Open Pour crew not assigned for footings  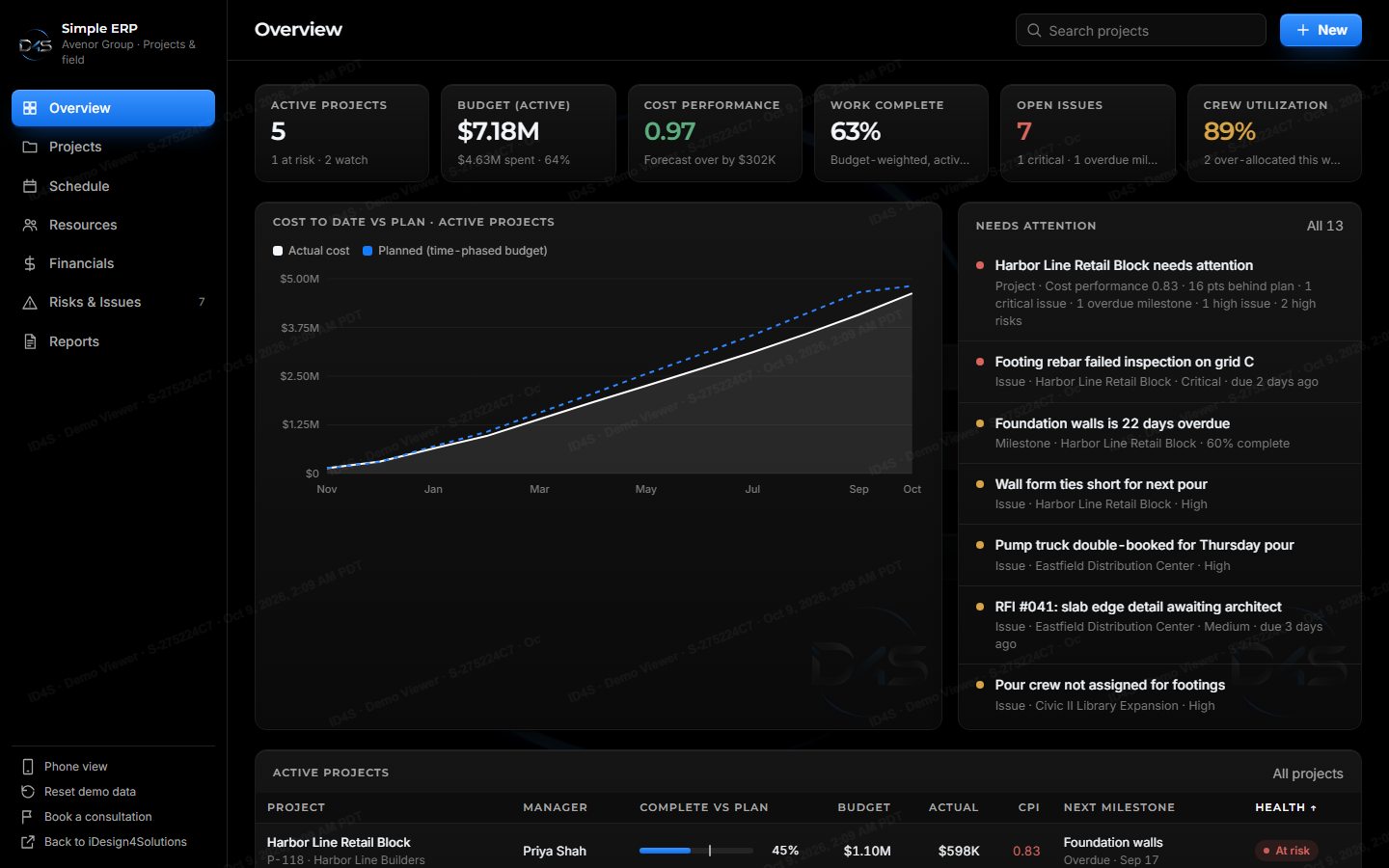1159,694
